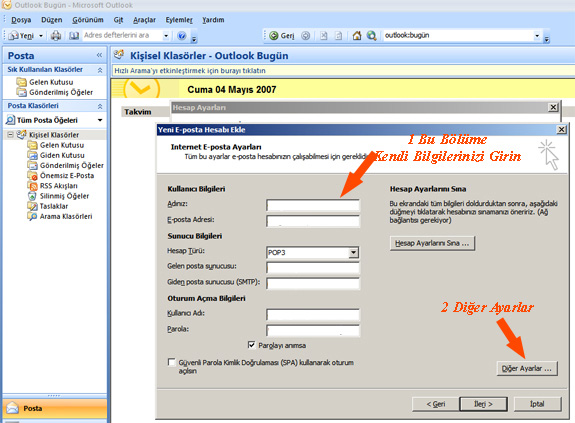
Task: Click the Home toolbar icon
Action: pos(356,36)
